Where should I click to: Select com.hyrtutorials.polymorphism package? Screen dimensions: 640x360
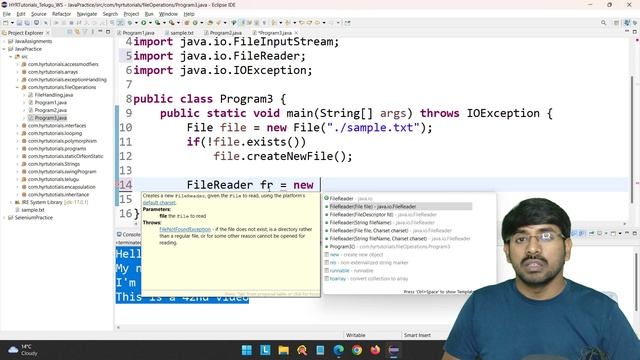(x=62, y=141)
